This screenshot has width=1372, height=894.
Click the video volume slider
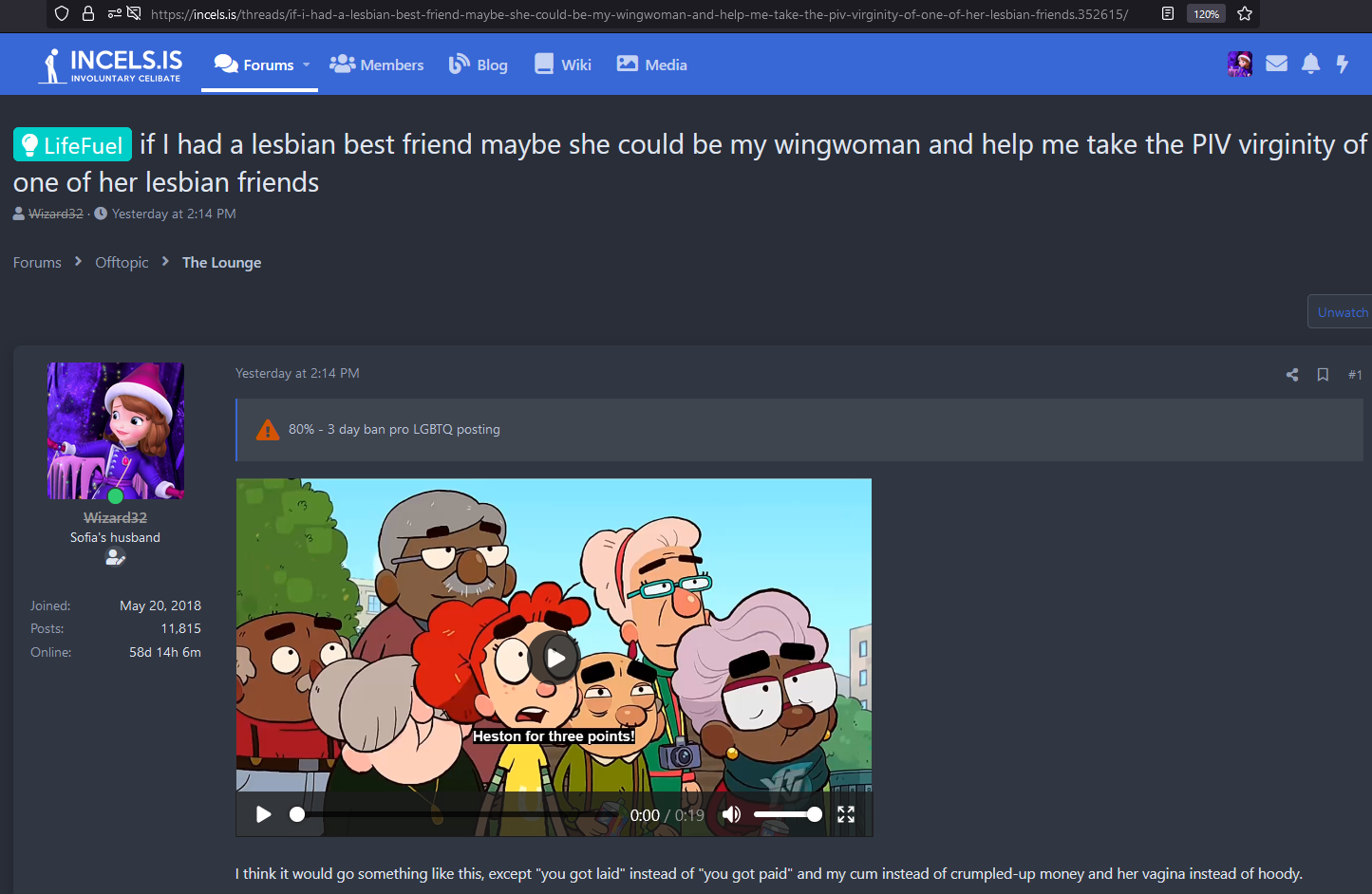click(x=787, y=814)
